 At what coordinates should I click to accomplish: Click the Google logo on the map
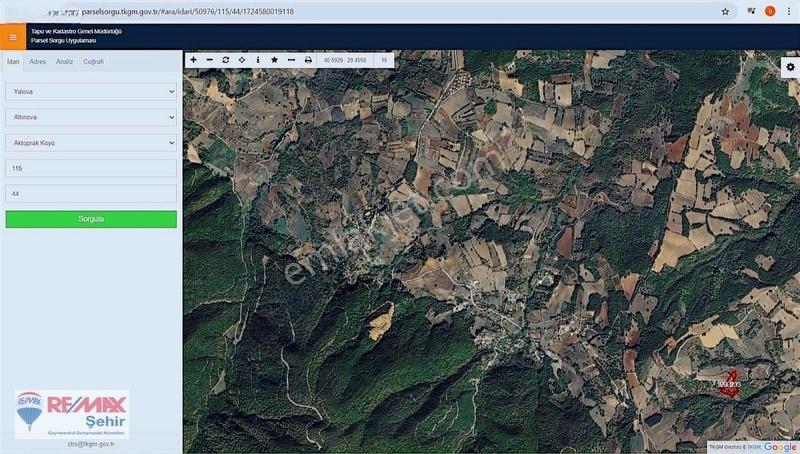(780, 447)
